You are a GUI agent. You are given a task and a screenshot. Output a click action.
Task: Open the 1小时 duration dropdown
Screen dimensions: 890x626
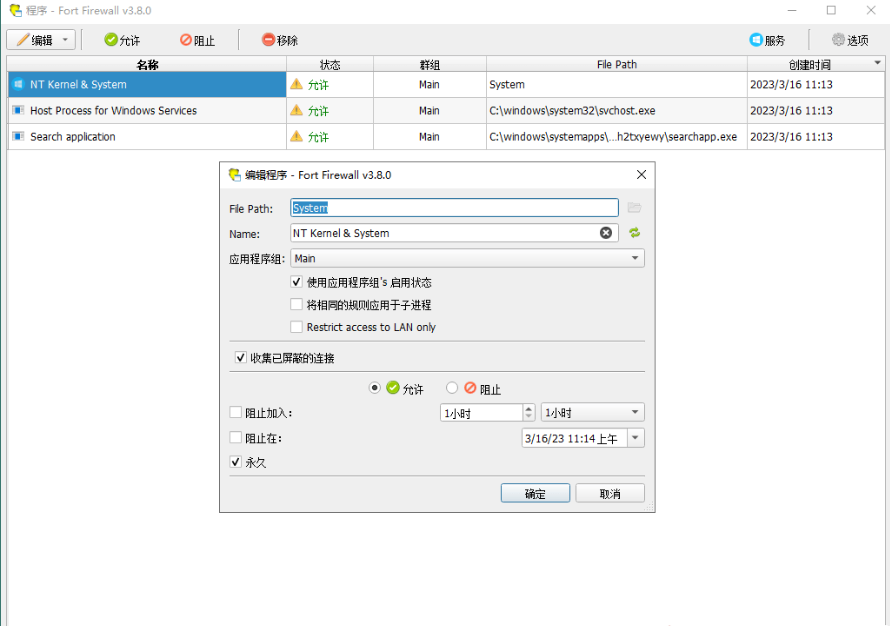point(593,413)
